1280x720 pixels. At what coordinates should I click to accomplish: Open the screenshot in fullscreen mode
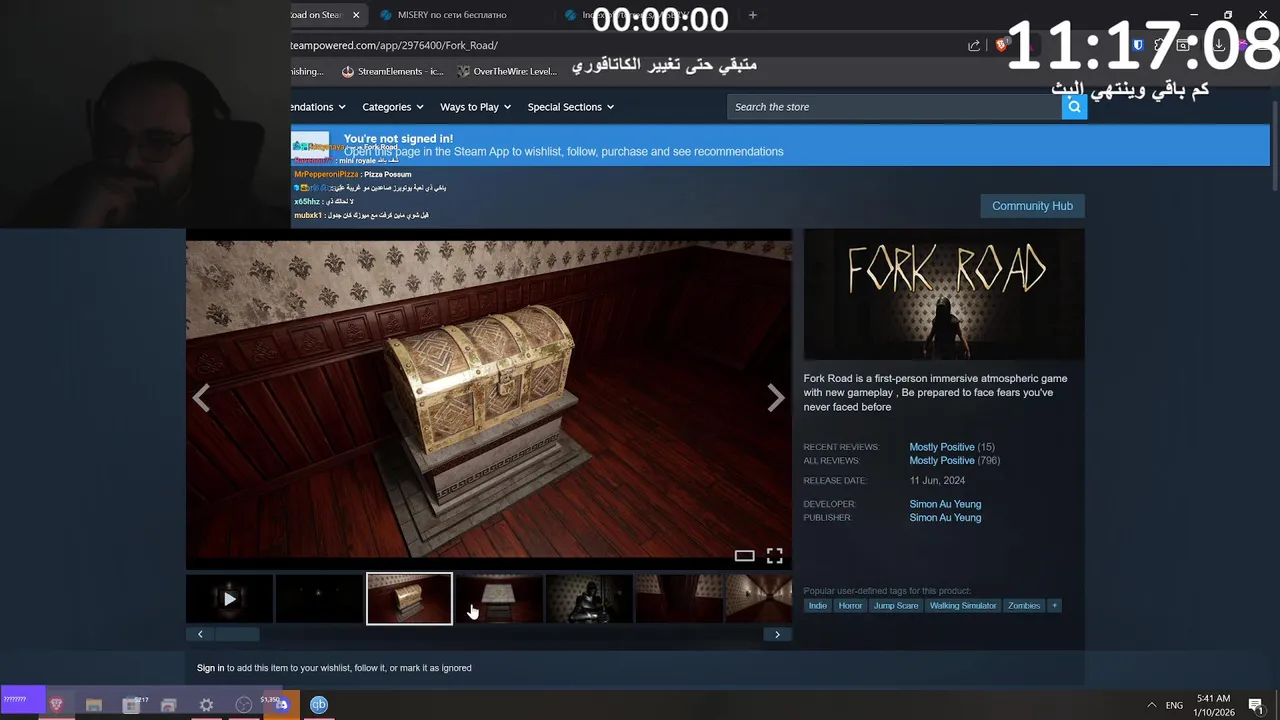click(x=774, y=556)
